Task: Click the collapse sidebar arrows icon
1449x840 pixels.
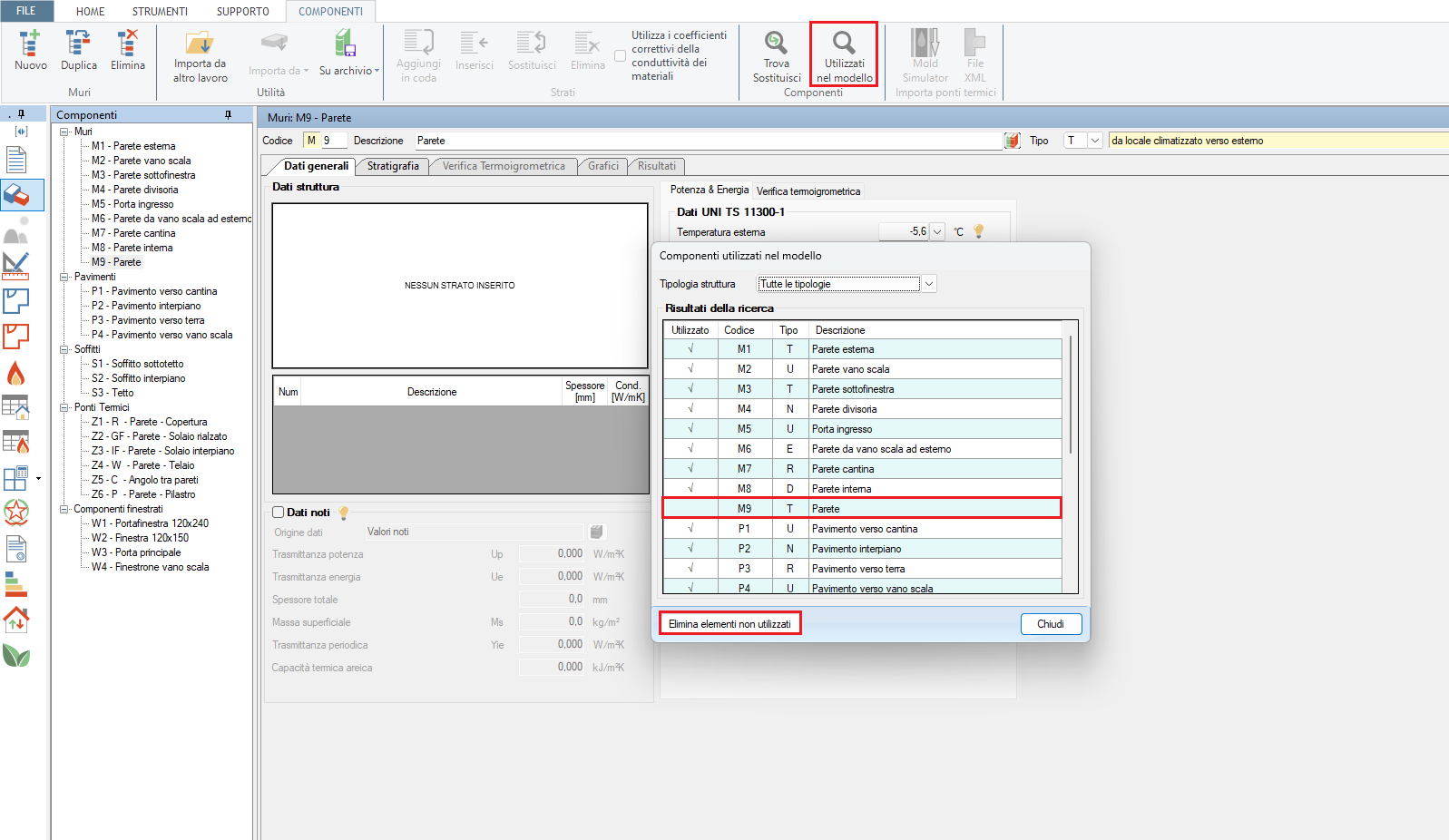Action: click(22, 132)
